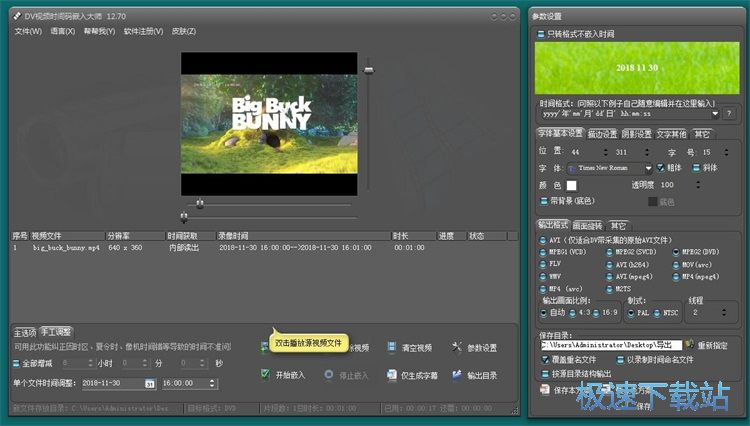Select the big_buck_bunny.mp4 row in list
Screen dimensions: 750x426
tap(264, 248)
